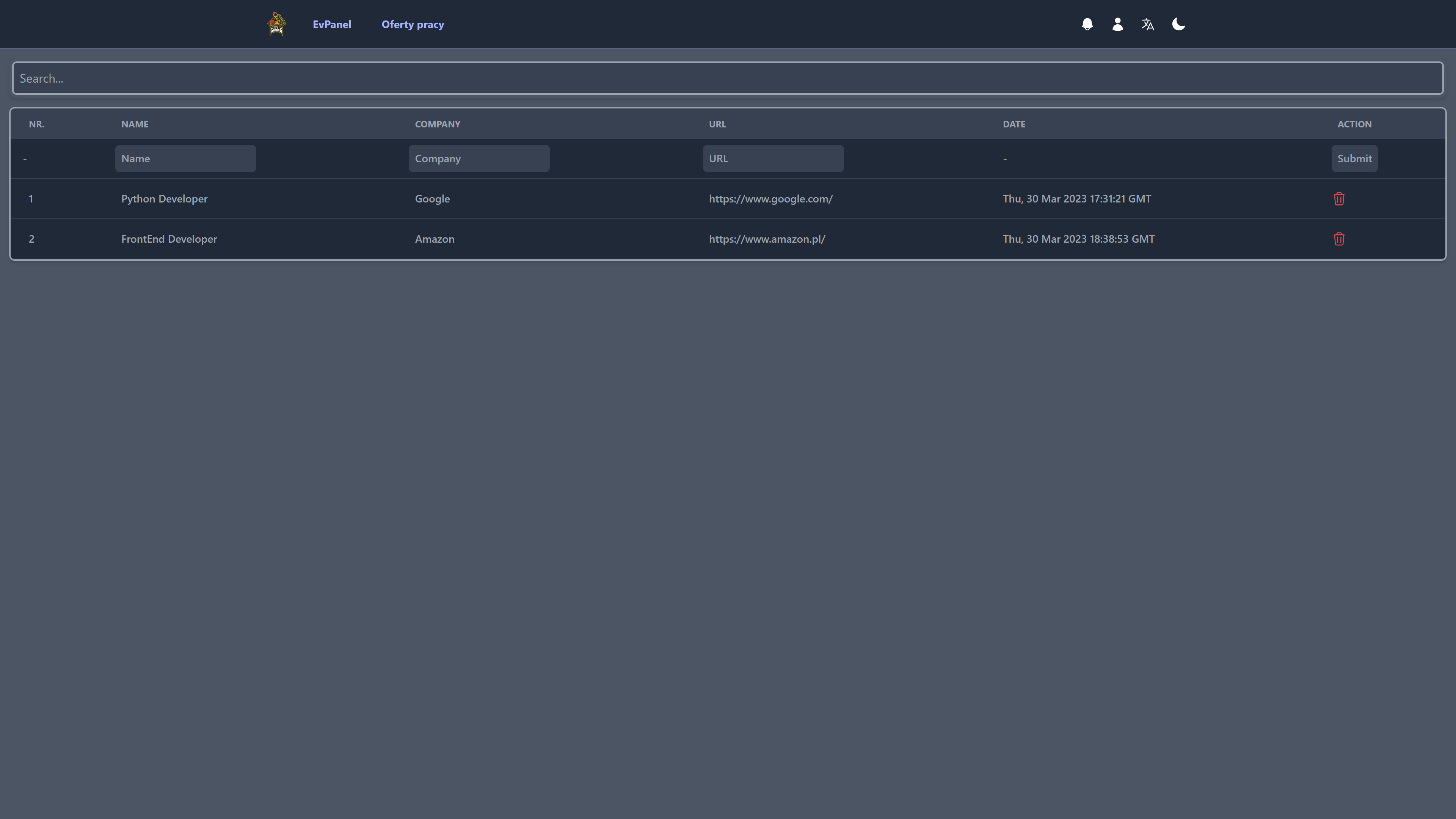The width and height of the screenshot is (1456, 819).
Task: Delete the FrontEnd Developer row
Action: [x=1339, y=239]
